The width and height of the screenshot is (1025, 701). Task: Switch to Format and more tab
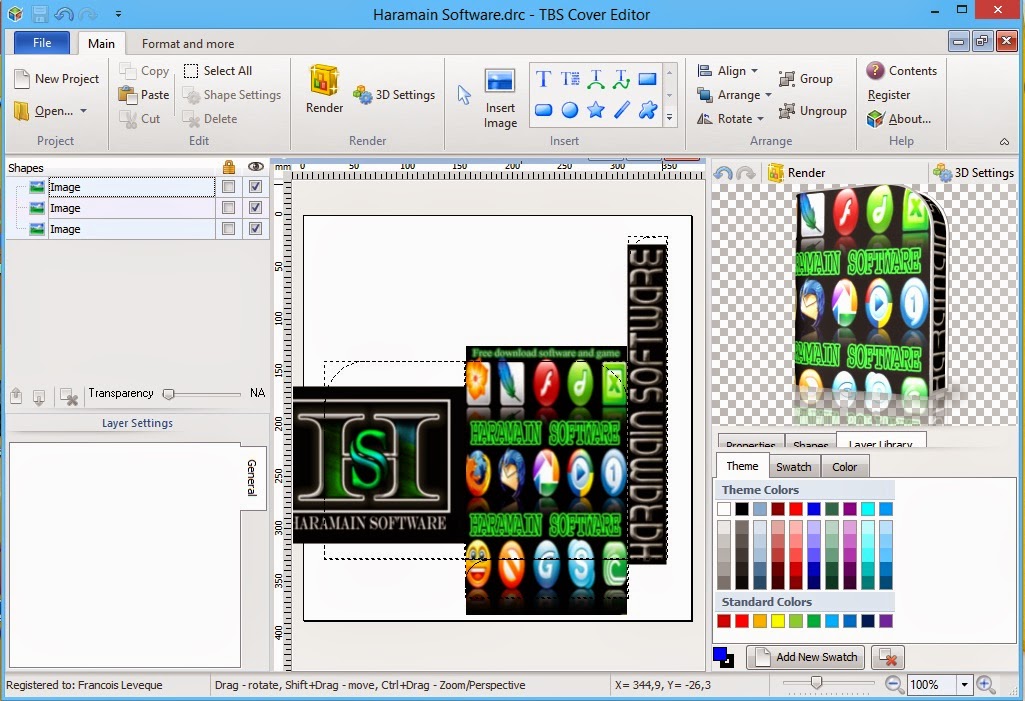(x=188, y=44)
